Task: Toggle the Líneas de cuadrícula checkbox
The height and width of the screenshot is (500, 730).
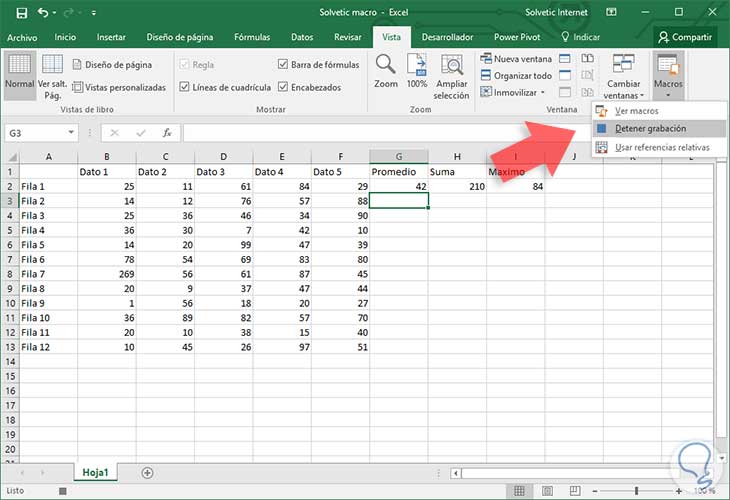Action: click(x=184, y=87)
